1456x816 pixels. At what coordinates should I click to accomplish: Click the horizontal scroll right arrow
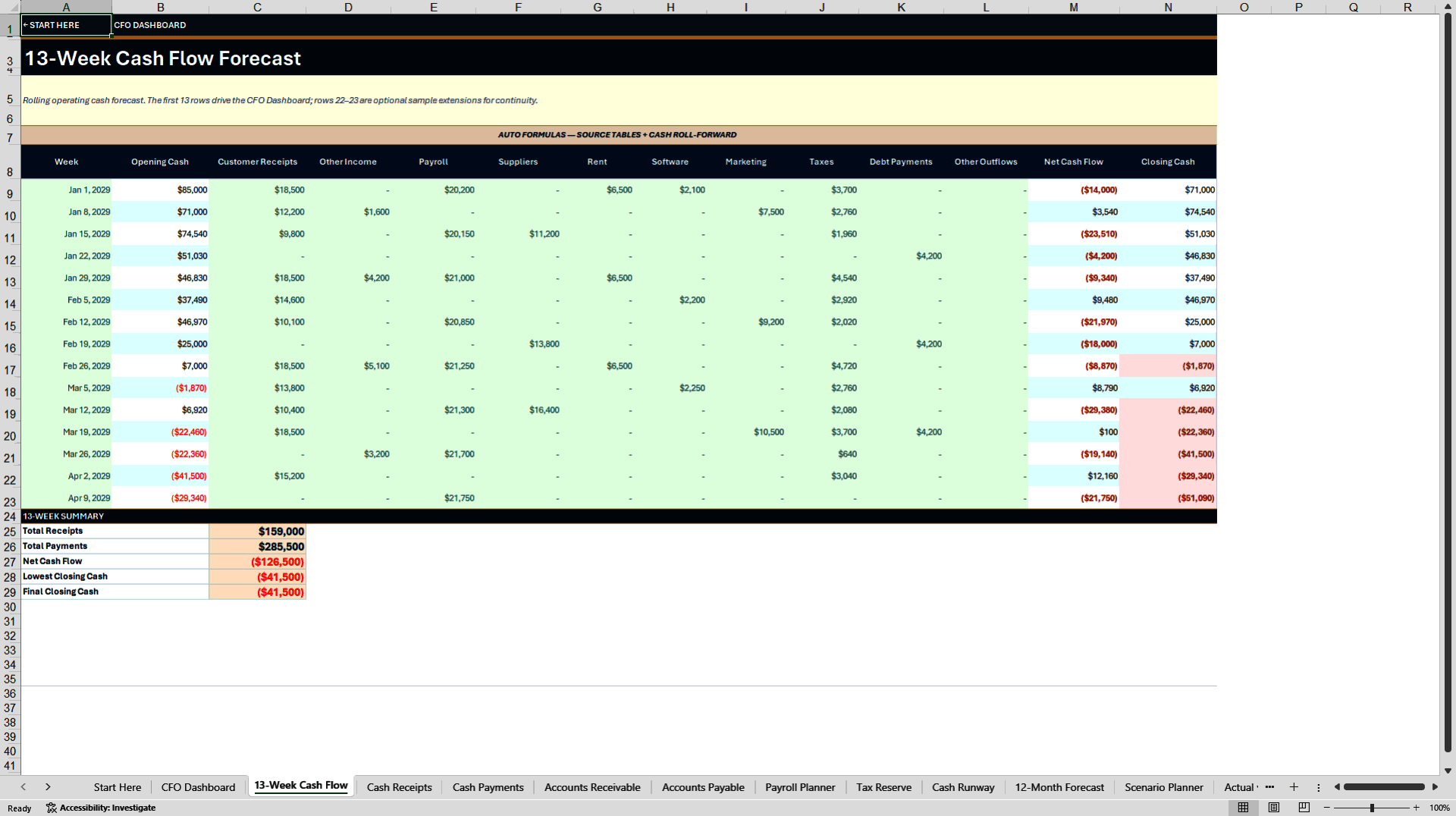point(1435,787)
